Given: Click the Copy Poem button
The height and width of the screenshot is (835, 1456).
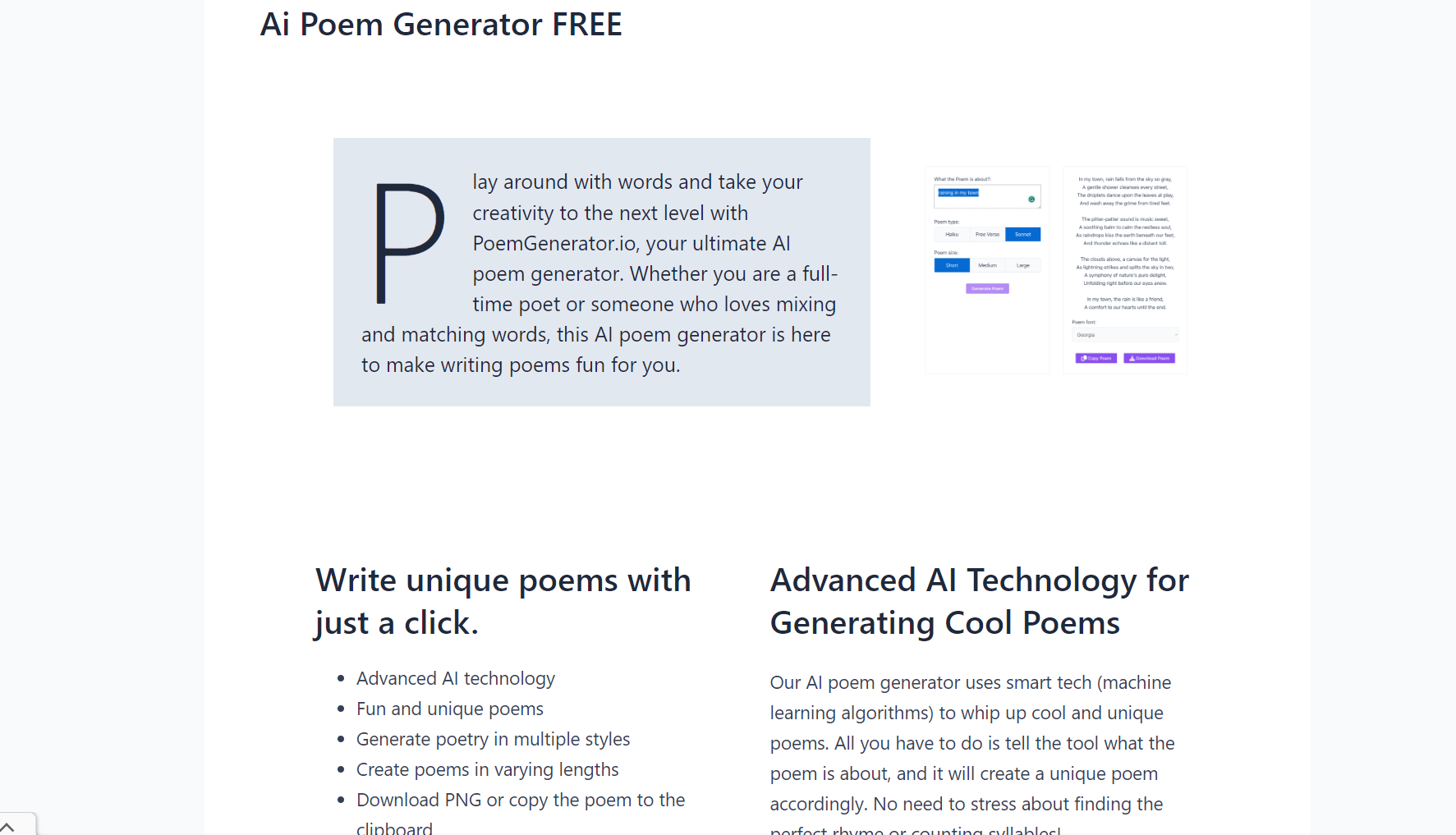Looking at the screenshot, I should click(1096, 359).
